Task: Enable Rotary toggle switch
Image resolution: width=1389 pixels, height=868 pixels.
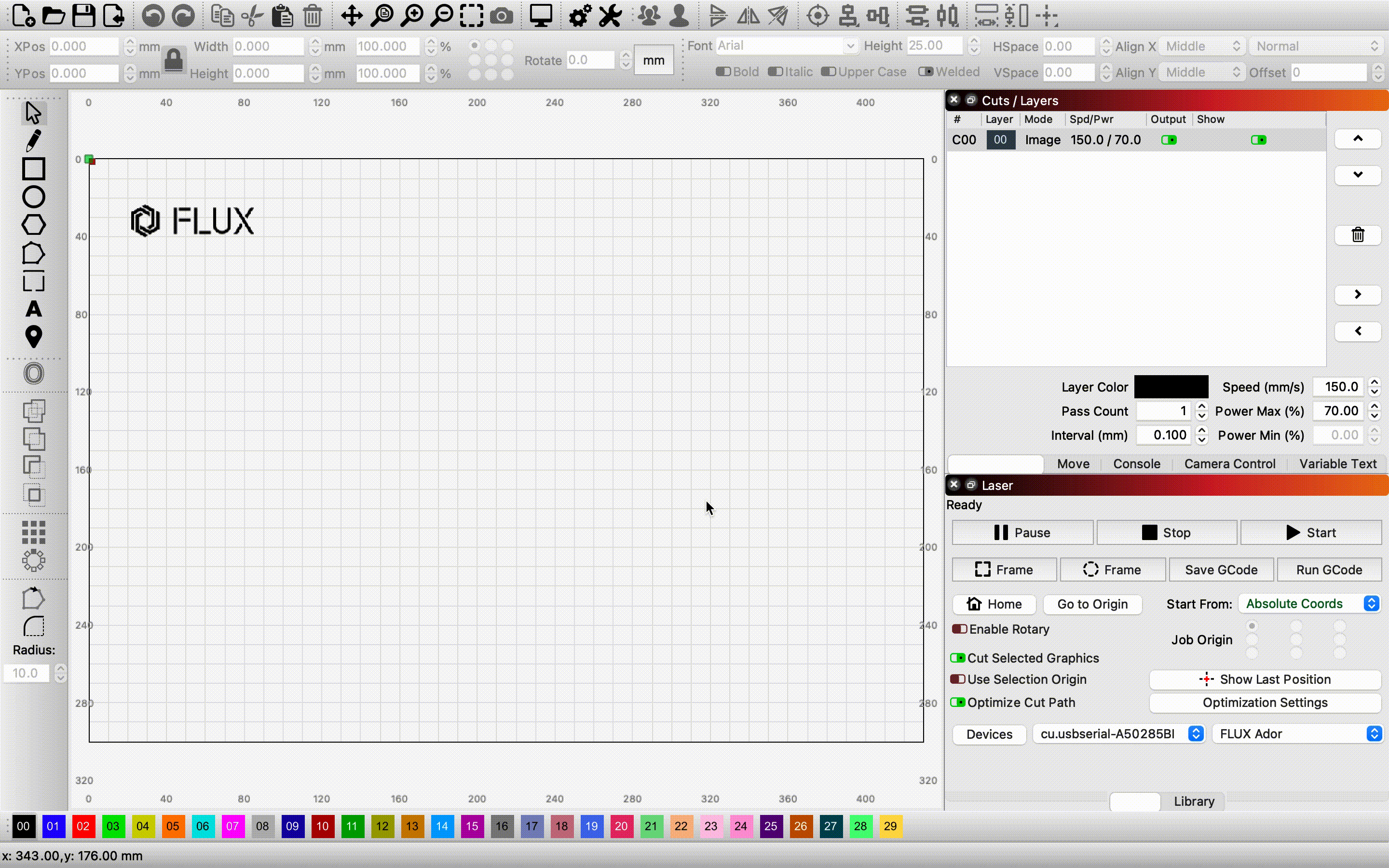Action: (959, 629)
